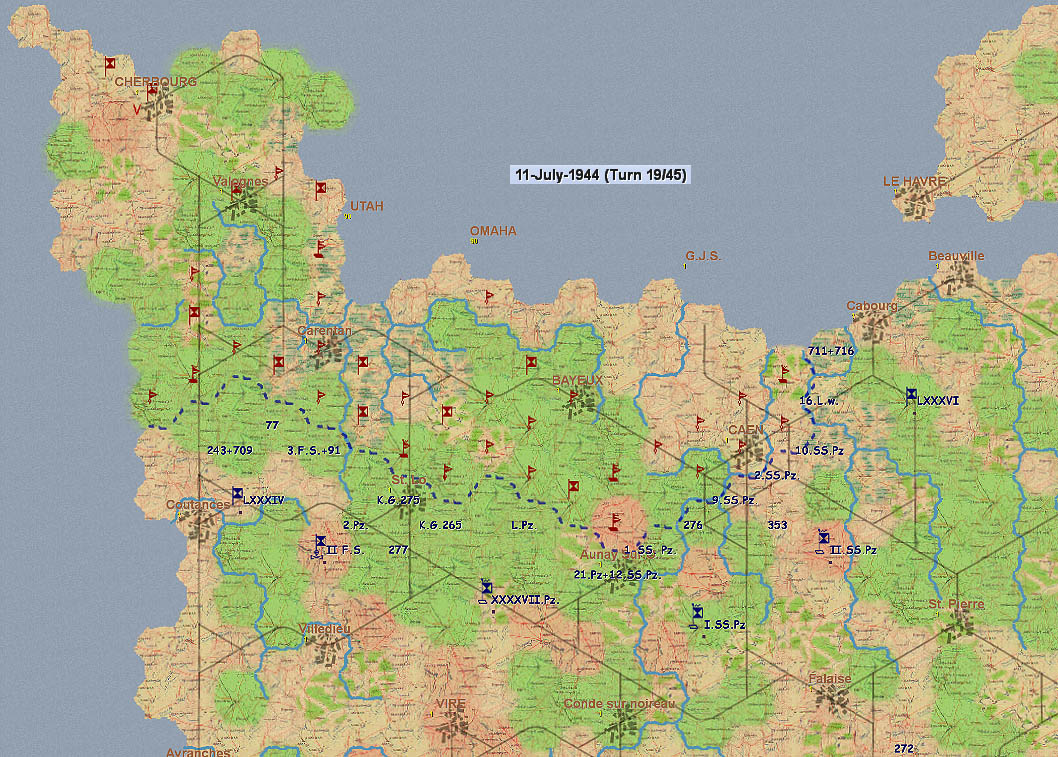The height and width of the screenshot is (757, 1058).
Task: Click the unit label L.Pz.
Action: point(523,525)
